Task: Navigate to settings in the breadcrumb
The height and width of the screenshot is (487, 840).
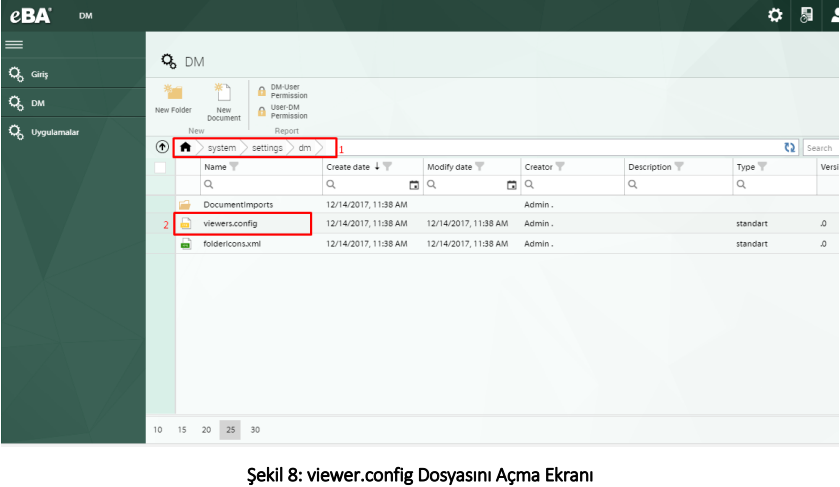Action: point(267,148)
